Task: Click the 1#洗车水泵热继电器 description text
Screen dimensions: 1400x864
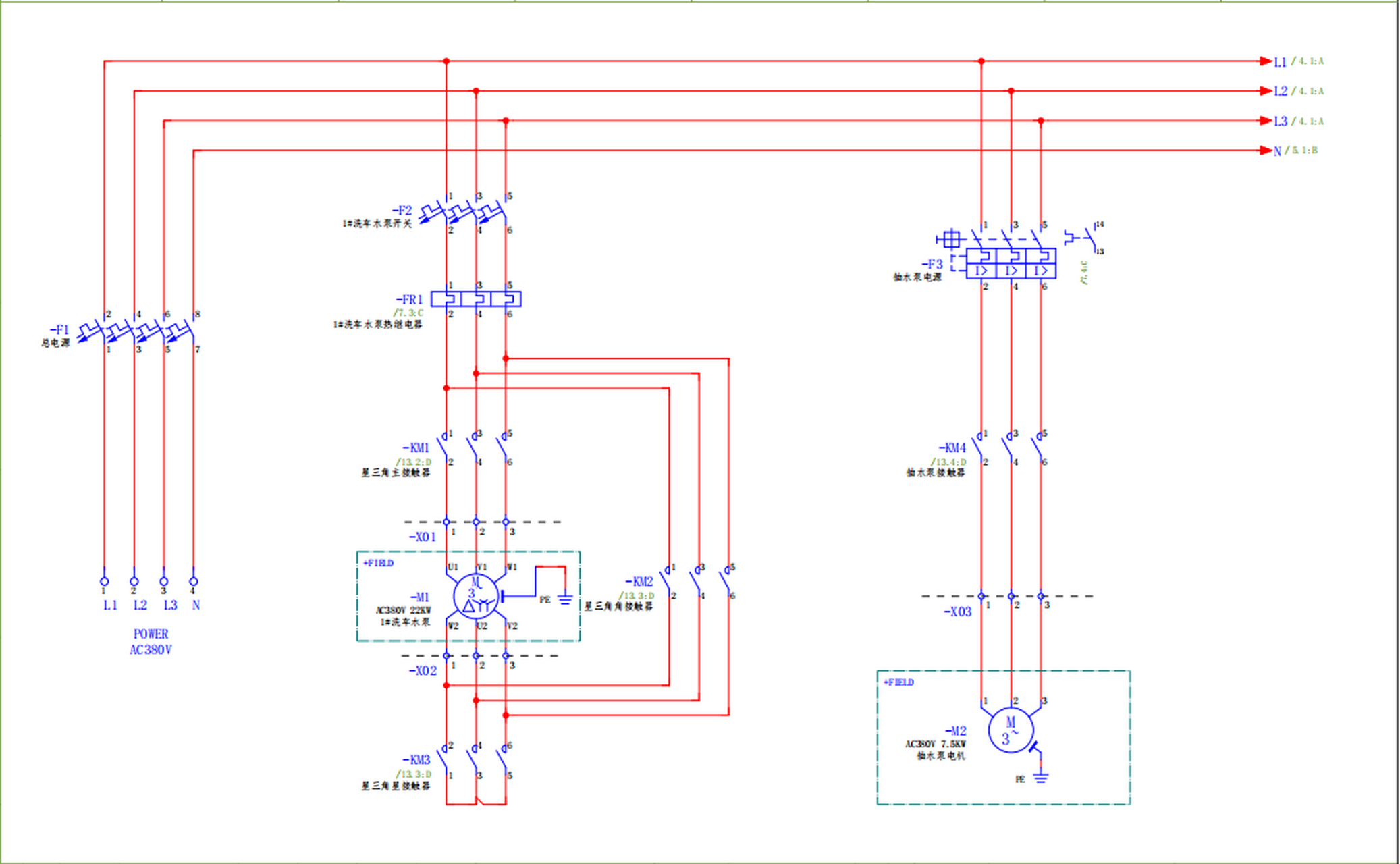Action: [x=377, y=325]
